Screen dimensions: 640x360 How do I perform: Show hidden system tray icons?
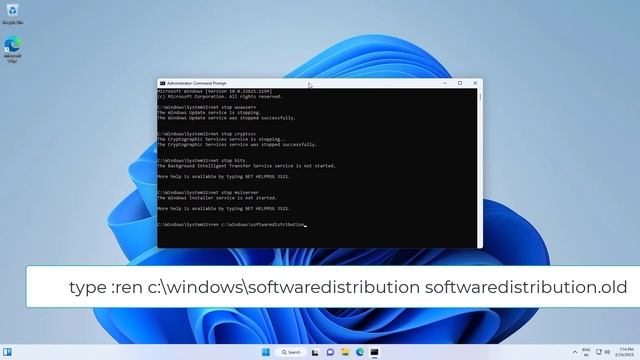(575, 352)
